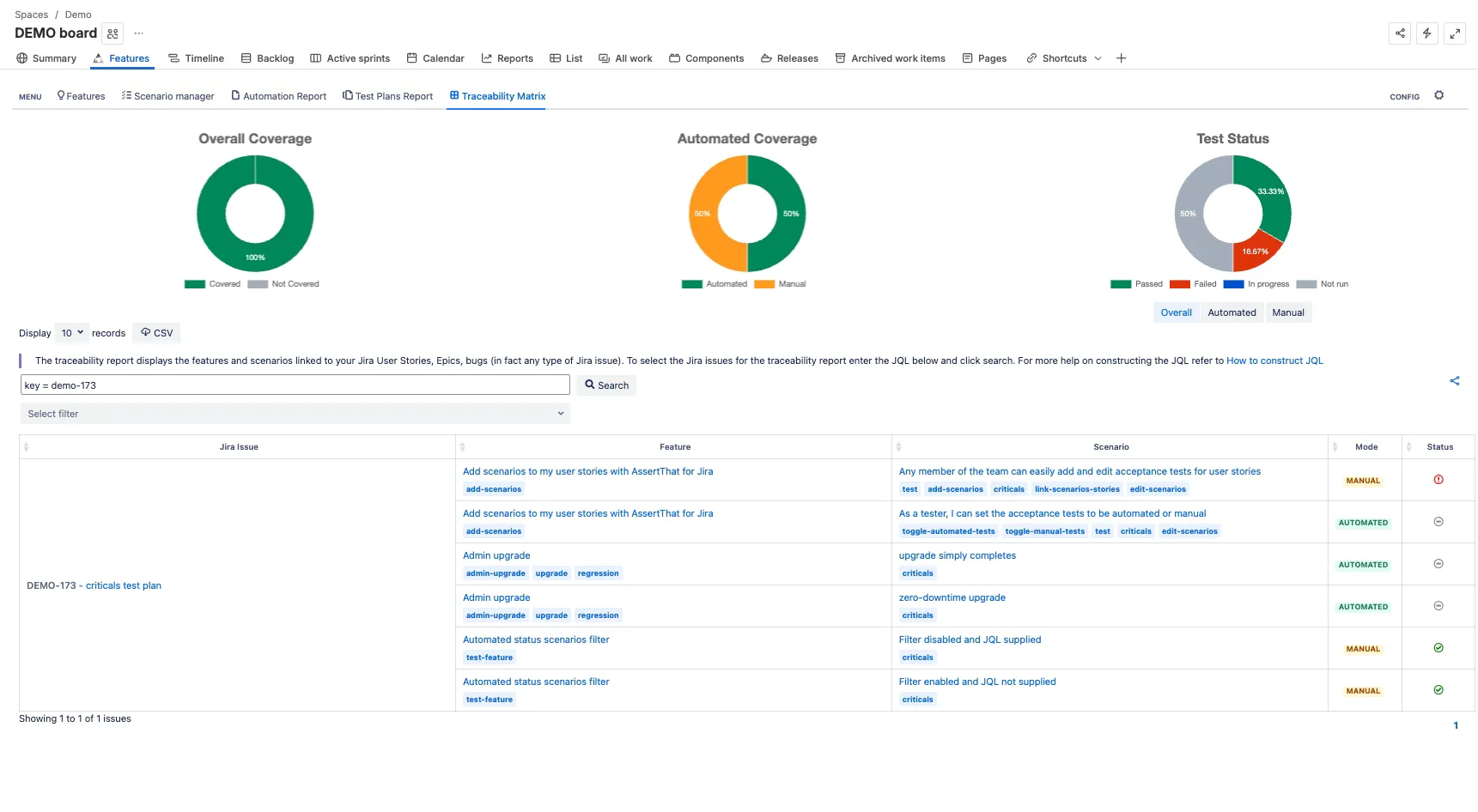
Task: Sort the Scenario column using arrows
Action: (x=898, y=447)
